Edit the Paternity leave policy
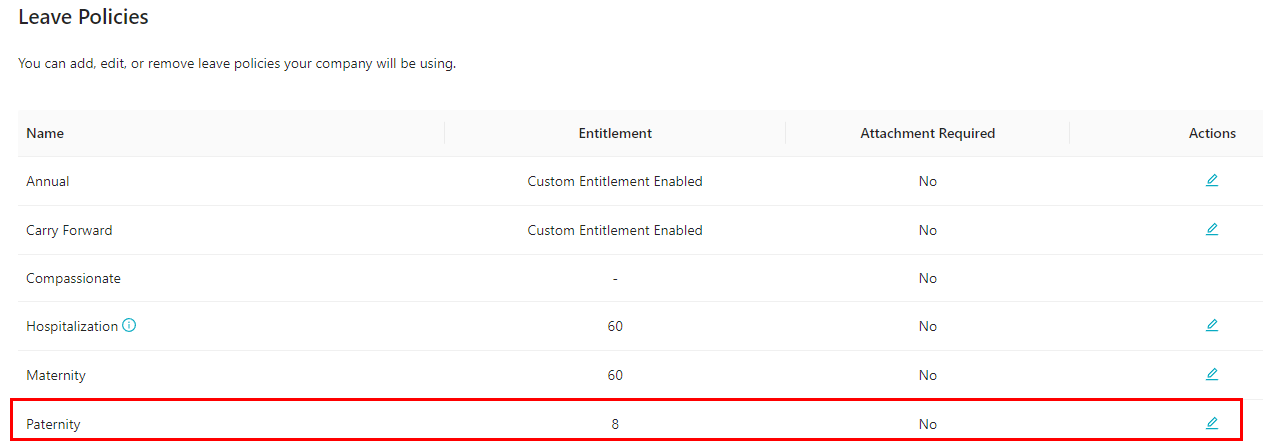The image size is (1263, 442). 1212,423
